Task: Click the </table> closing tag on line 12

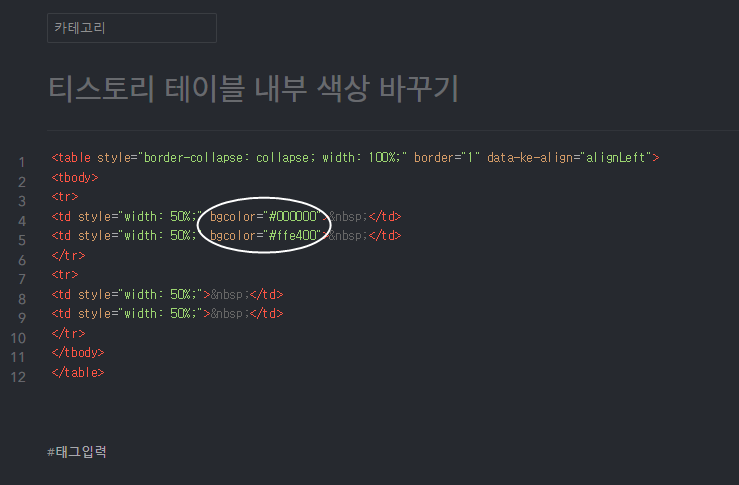Action: (x=78, y=372)
